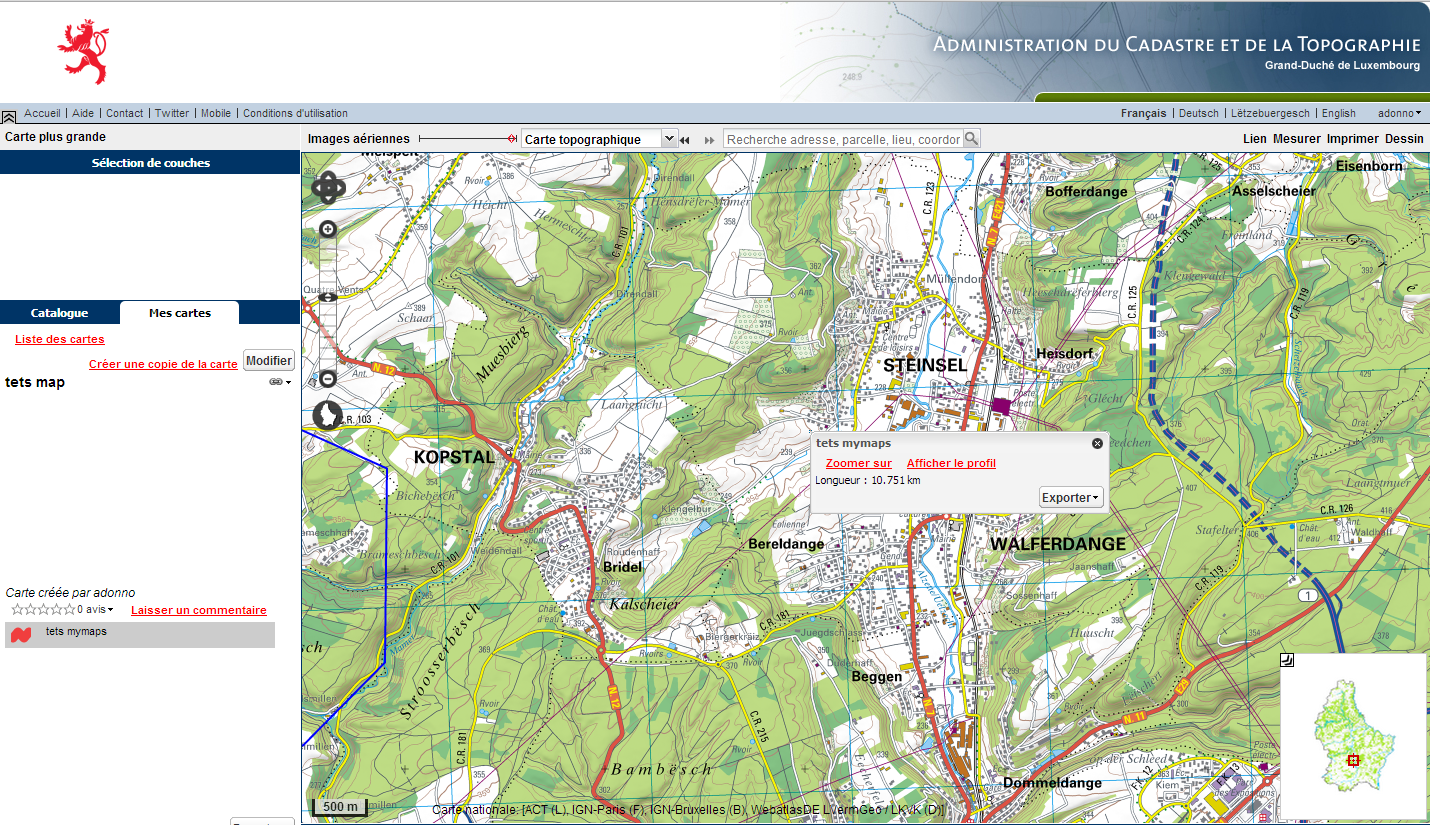Image resolution: width=1430 pixels, height=825 pixels.
Task: Click the map zoom-in plus button
Action: [x=327, y=229]
